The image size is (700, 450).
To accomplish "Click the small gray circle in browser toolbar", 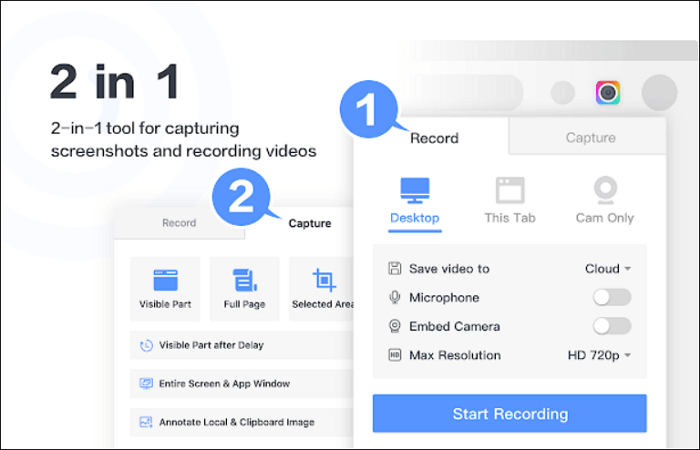I will [563, 93].
